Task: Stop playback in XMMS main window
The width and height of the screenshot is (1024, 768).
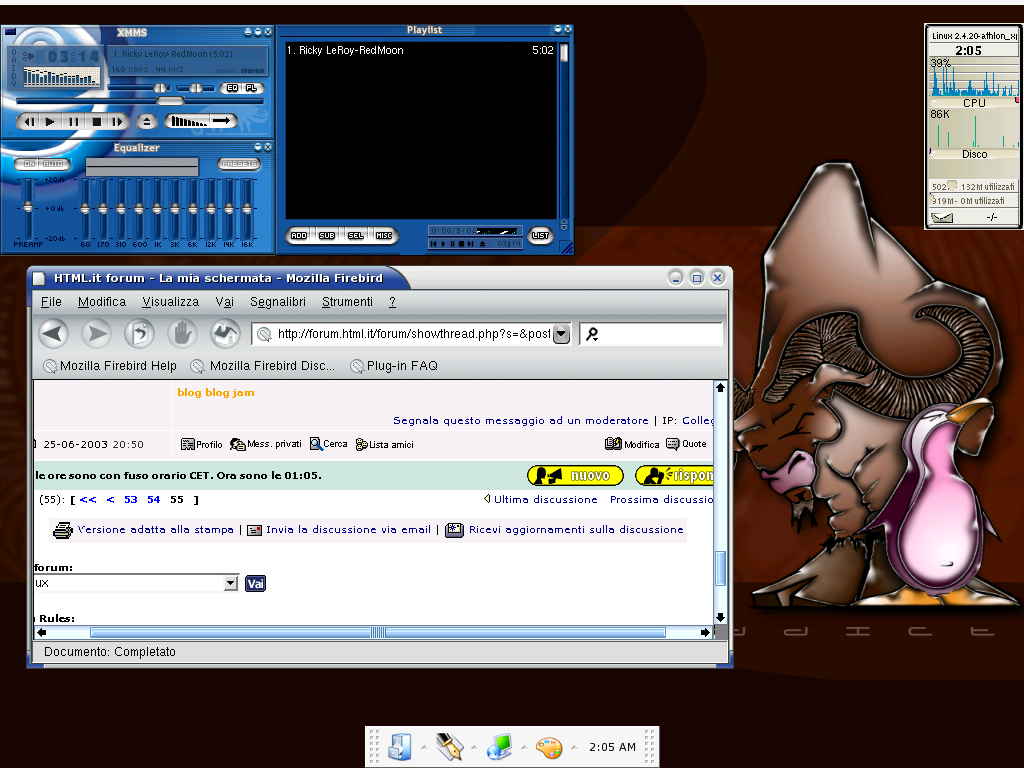Action: tap(97, 121)
